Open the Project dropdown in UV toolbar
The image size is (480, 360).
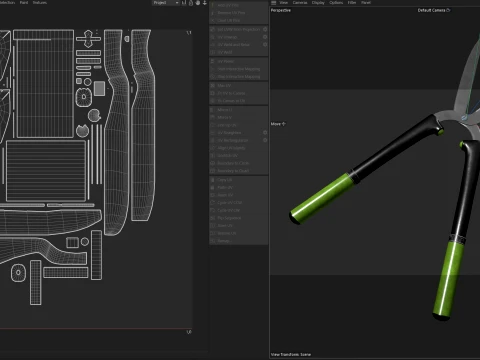coord(166,3)
